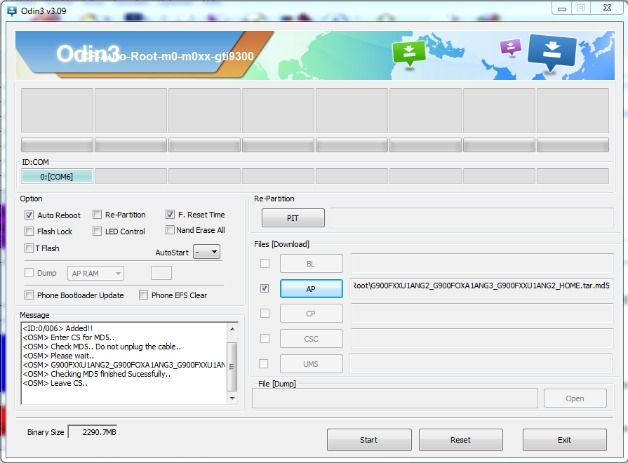Open the AP RAM dump dropdown

tap(95, 274)
